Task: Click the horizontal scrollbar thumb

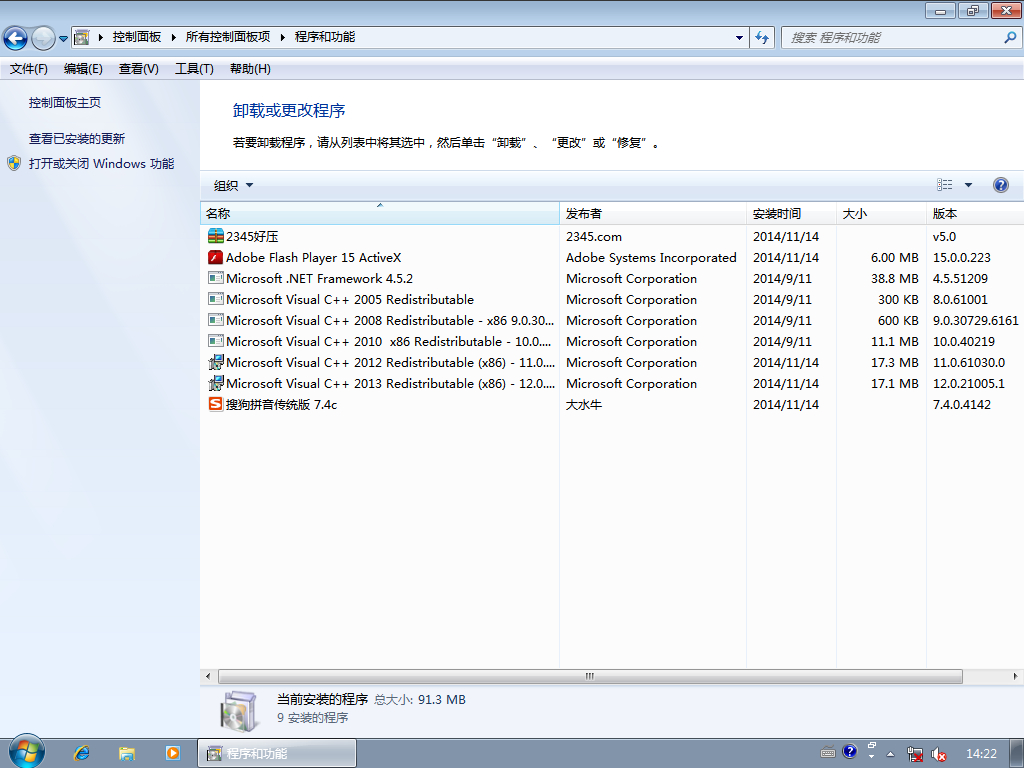Action: [x=590, y=677]
